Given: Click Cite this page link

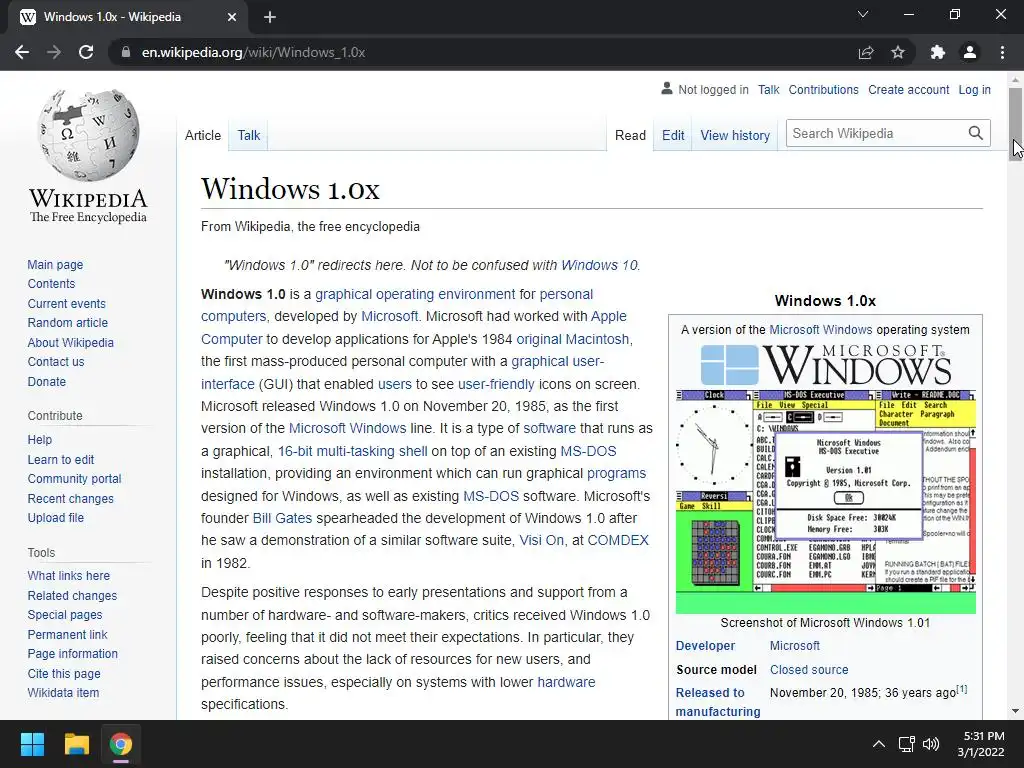Looking at the screenshot, I should [64, 674].
